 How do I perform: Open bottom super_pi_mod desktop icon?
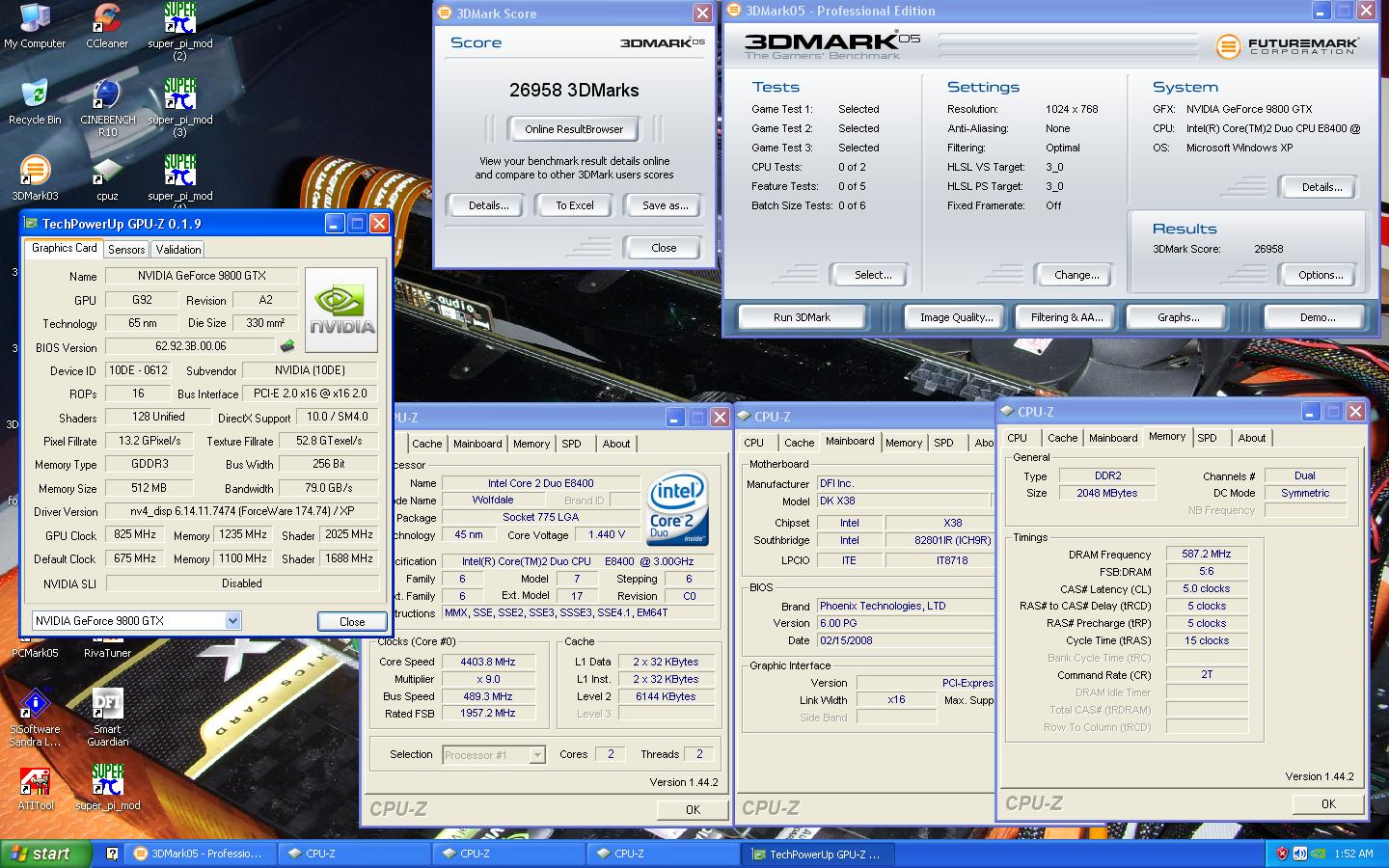[107, 789]
